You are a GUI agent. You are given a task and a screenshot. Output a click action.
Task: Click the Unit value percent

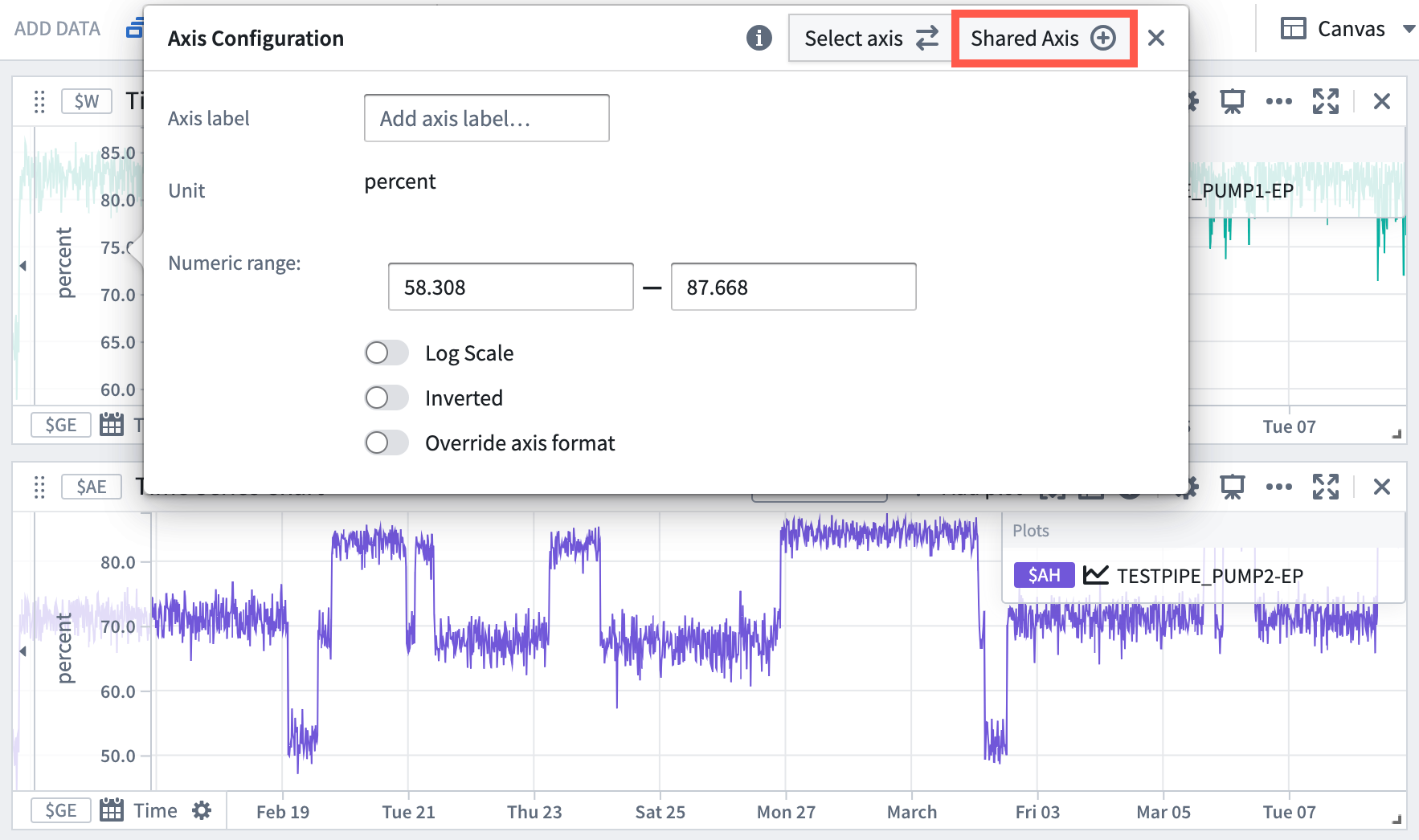pos(400,182)
